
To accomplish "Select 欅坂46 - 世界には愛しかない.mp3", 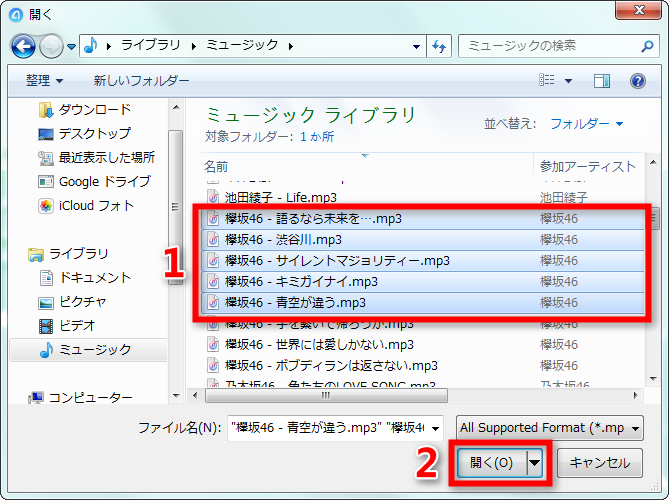I will click(319, 344).
